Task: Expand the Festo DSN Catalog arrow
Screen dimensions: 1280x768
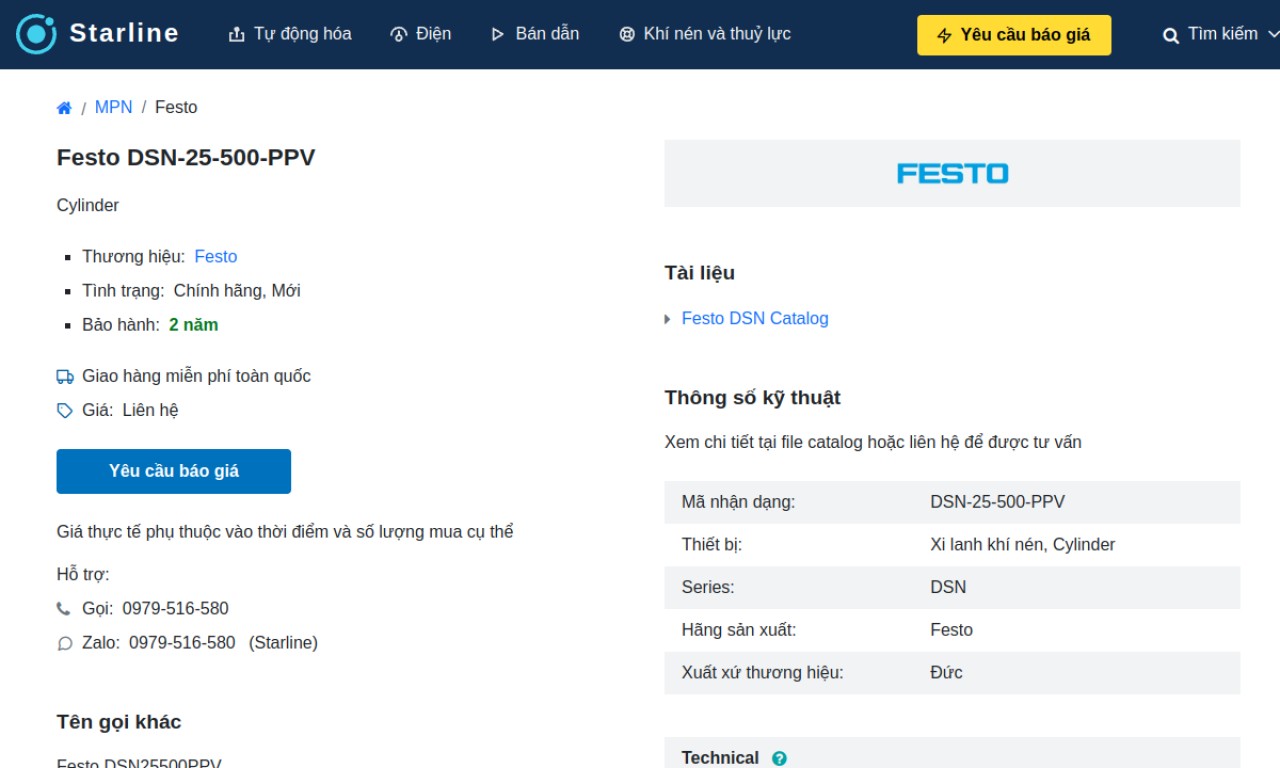Action: click(668, 319)
